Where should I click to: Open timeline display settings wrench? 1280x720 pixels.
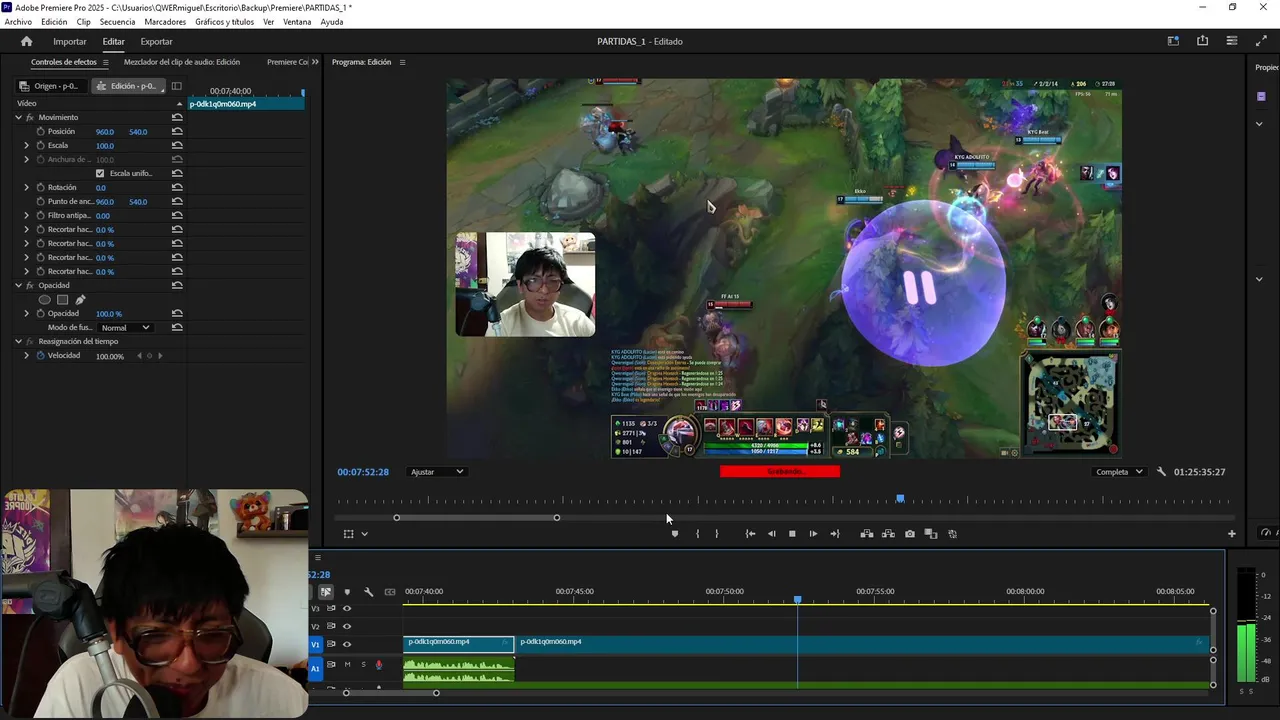(368, 592)
